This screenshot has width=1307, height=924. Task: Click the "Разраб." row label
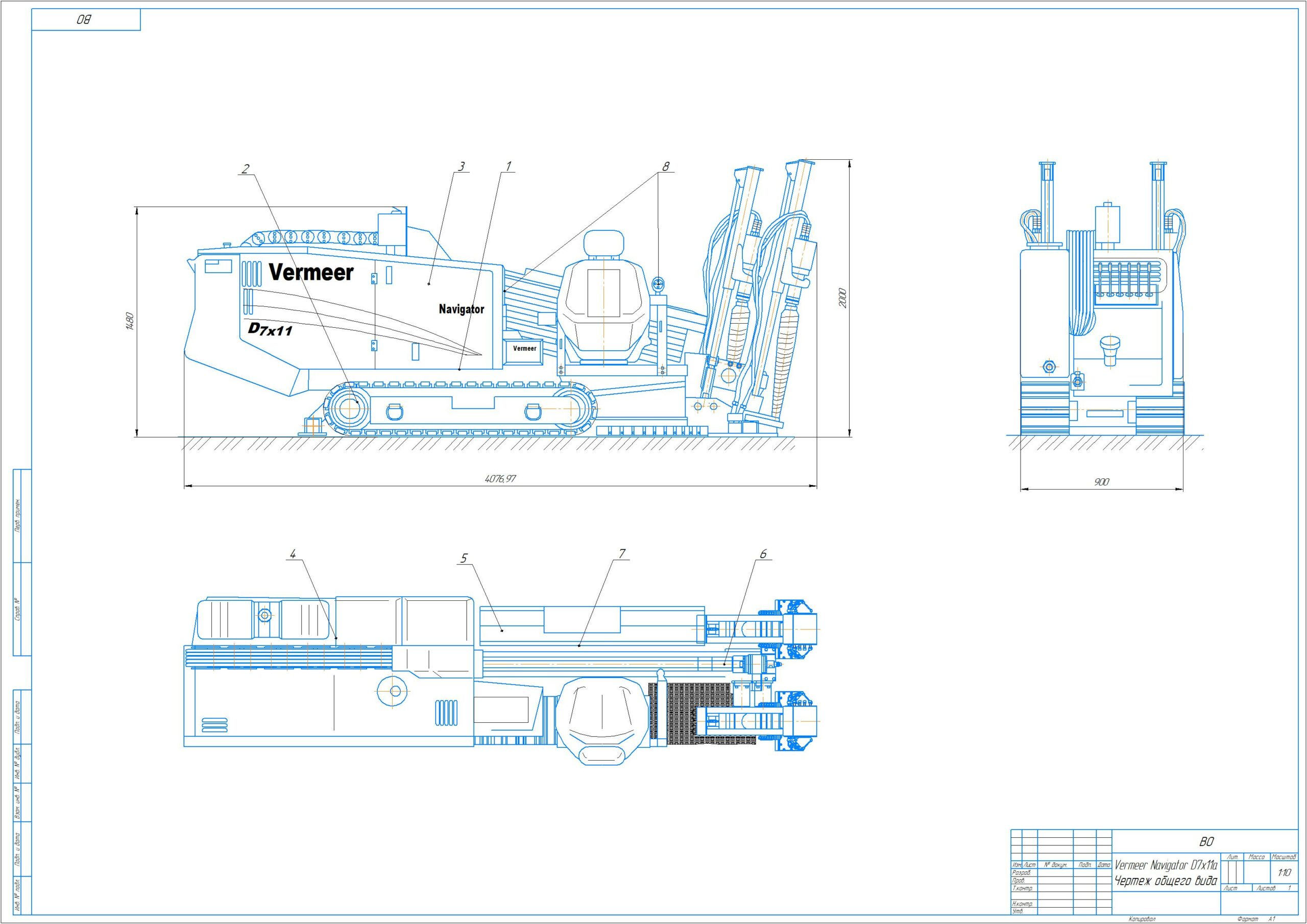tap(1021, 873)
